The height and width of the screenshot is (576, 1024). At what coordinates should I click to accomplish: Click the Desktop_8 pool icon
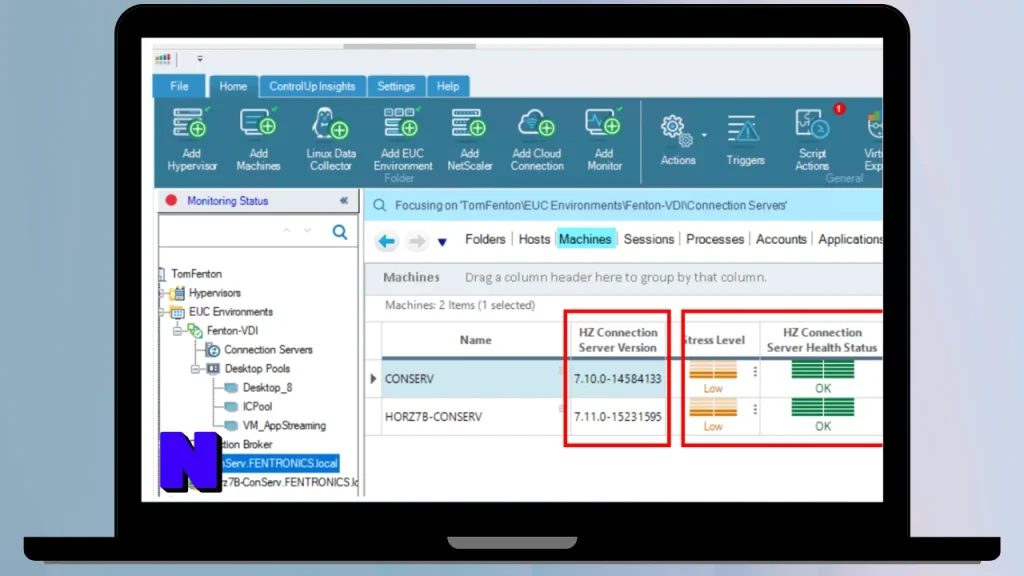point(231,388)
